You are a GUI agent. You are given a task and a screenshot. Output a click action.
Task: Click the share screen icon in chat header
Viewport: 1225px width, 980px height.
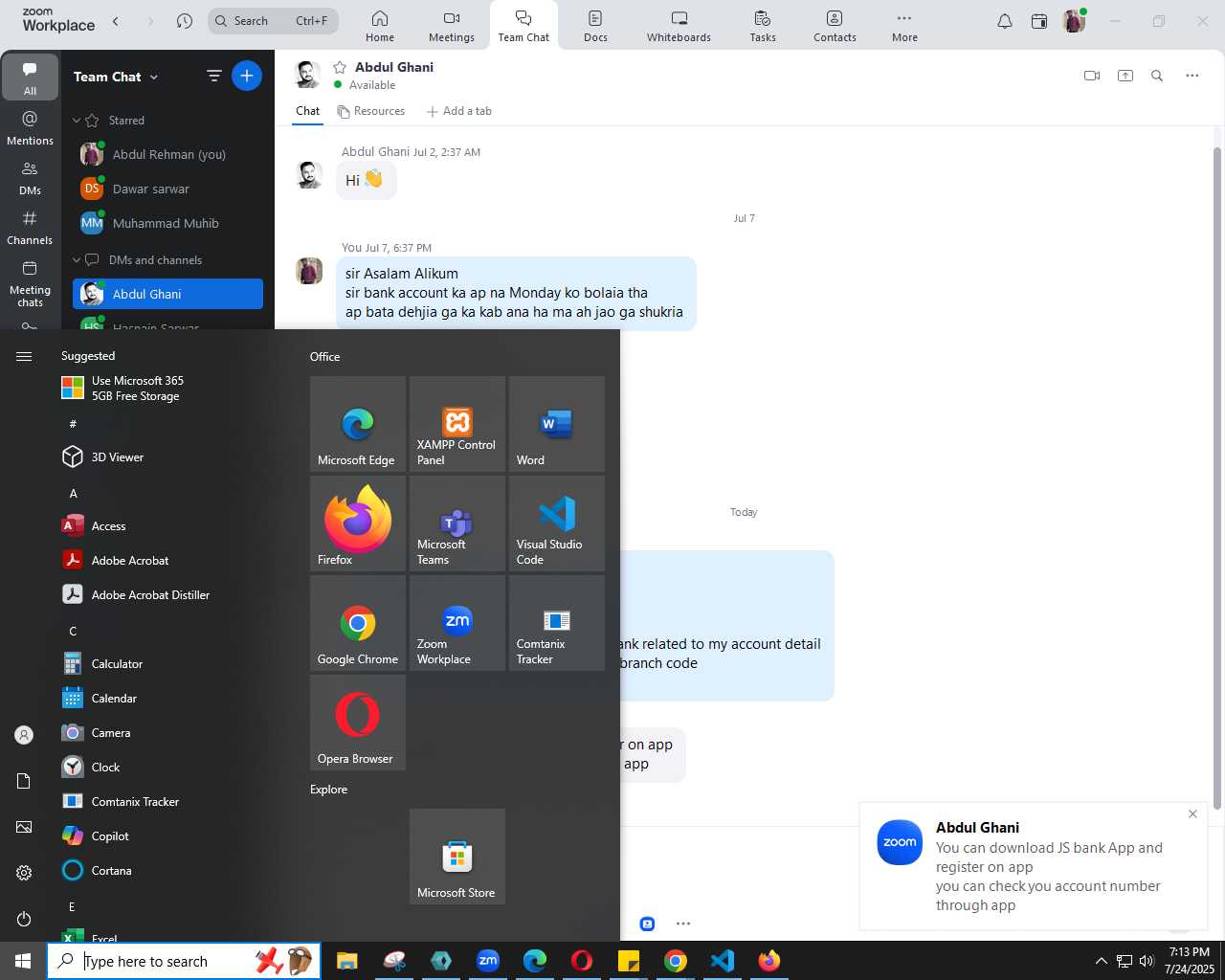pyautogui.click(x=1125, y=76)
